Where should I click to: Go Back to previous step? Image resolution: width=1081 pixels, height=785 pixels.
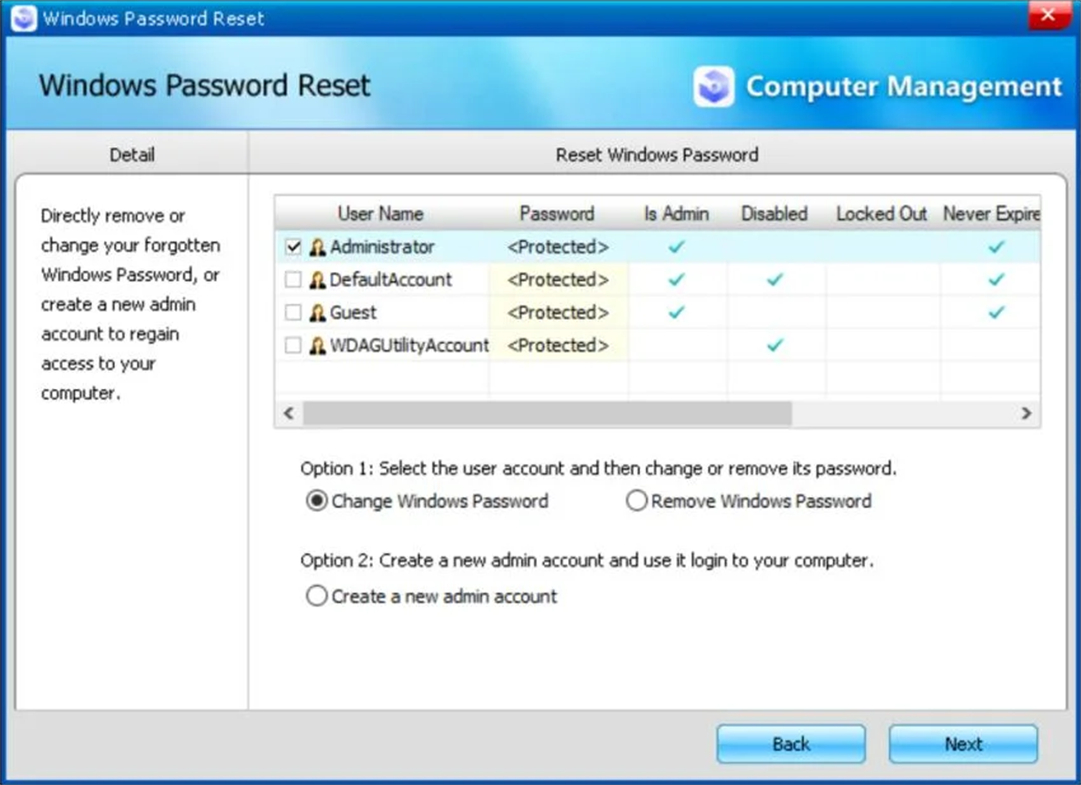[791, 744]
